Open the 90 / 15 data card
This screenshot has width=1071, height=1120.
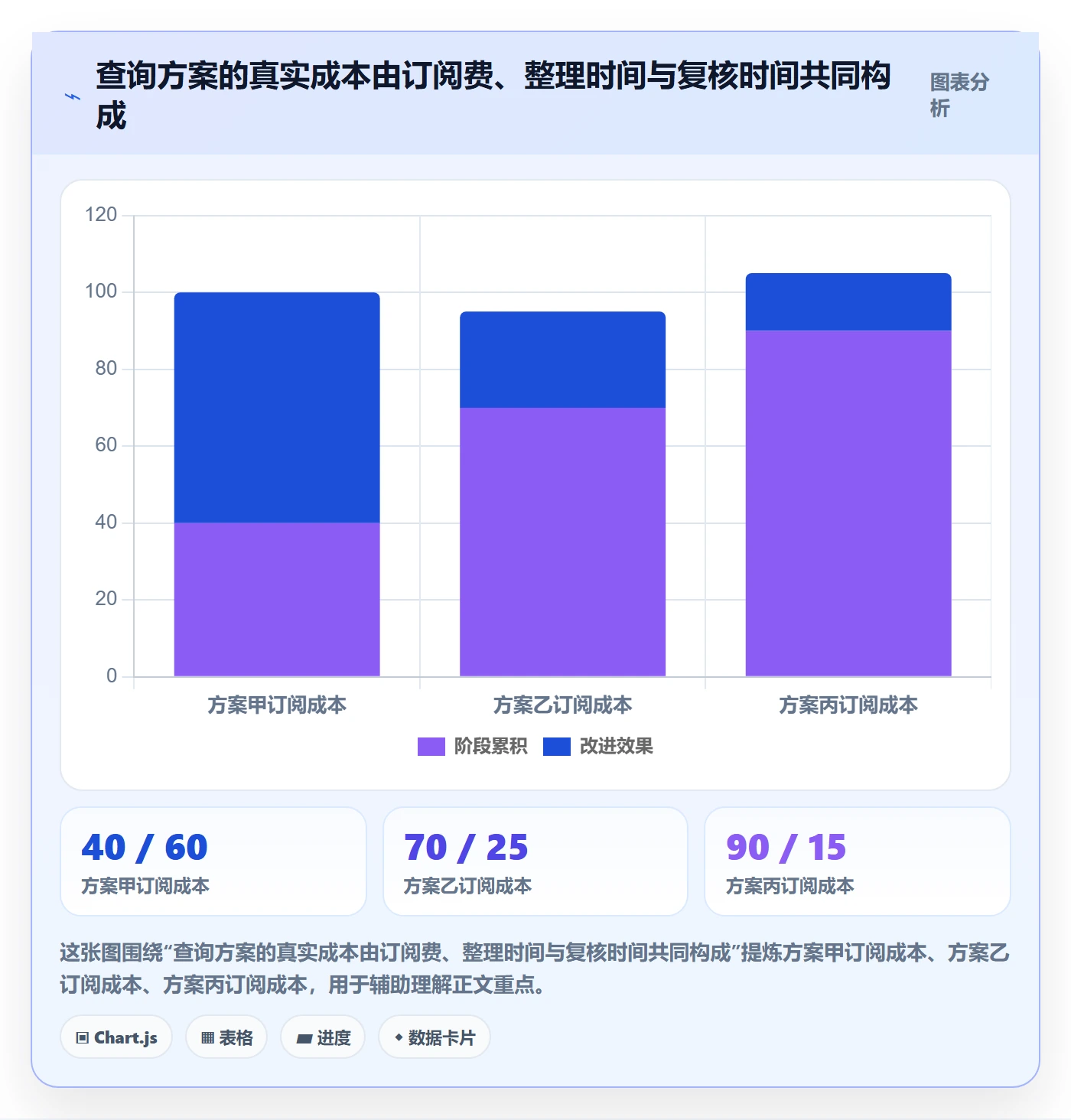[858, 861]
